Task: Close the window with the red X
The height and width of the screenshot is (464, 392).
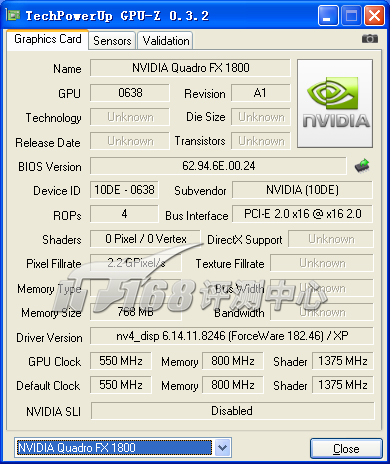Action: (374, 15)
